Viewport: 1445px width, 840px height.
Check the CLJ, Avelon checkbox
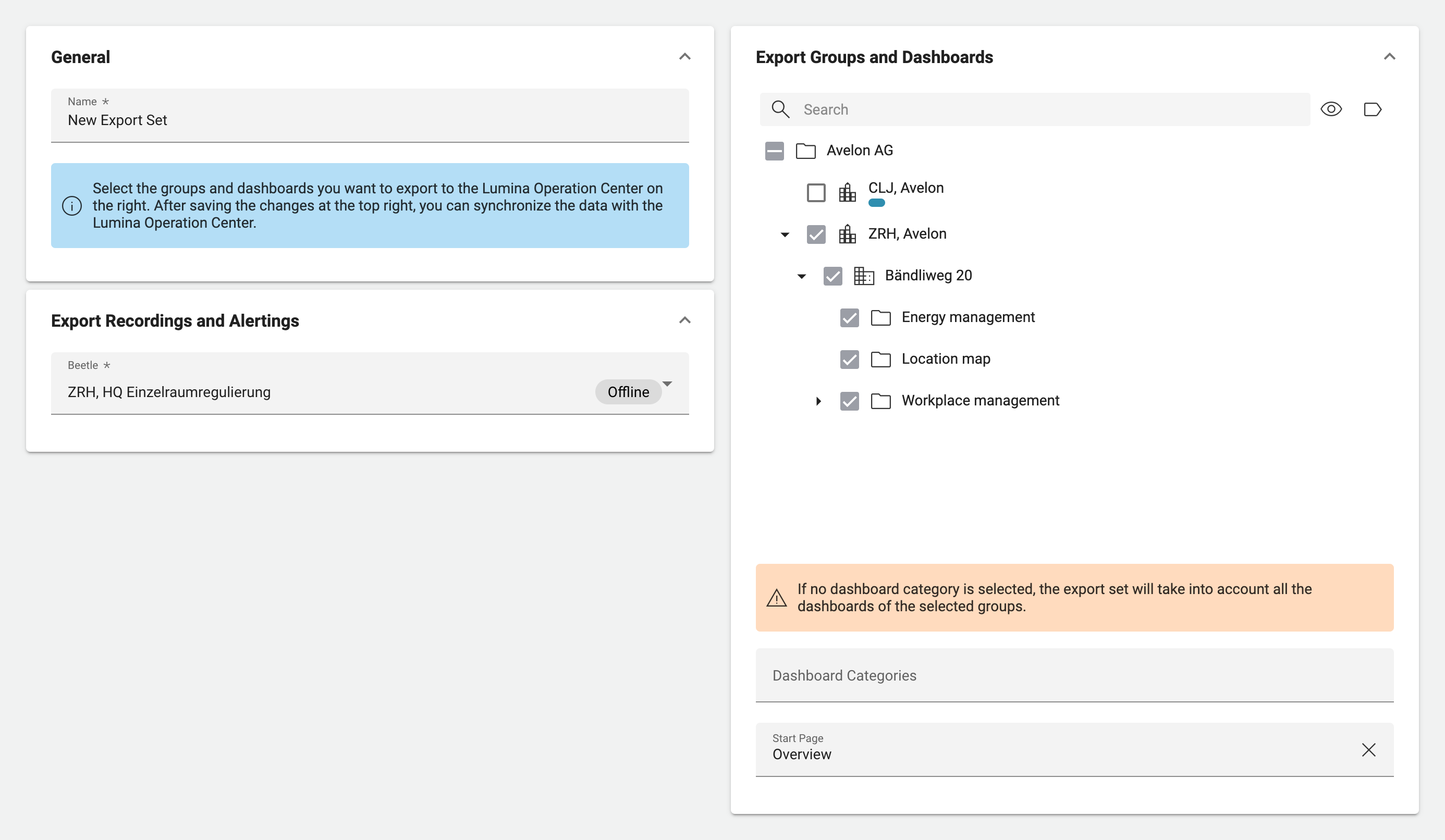coord(816,193)
